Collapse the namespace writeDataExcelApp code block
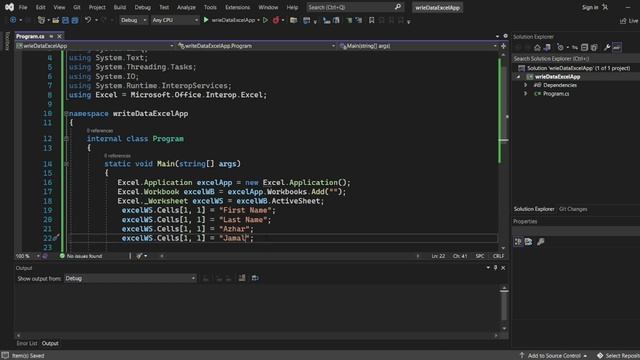Viewport: 640px width, 360px height. (66, 113)
